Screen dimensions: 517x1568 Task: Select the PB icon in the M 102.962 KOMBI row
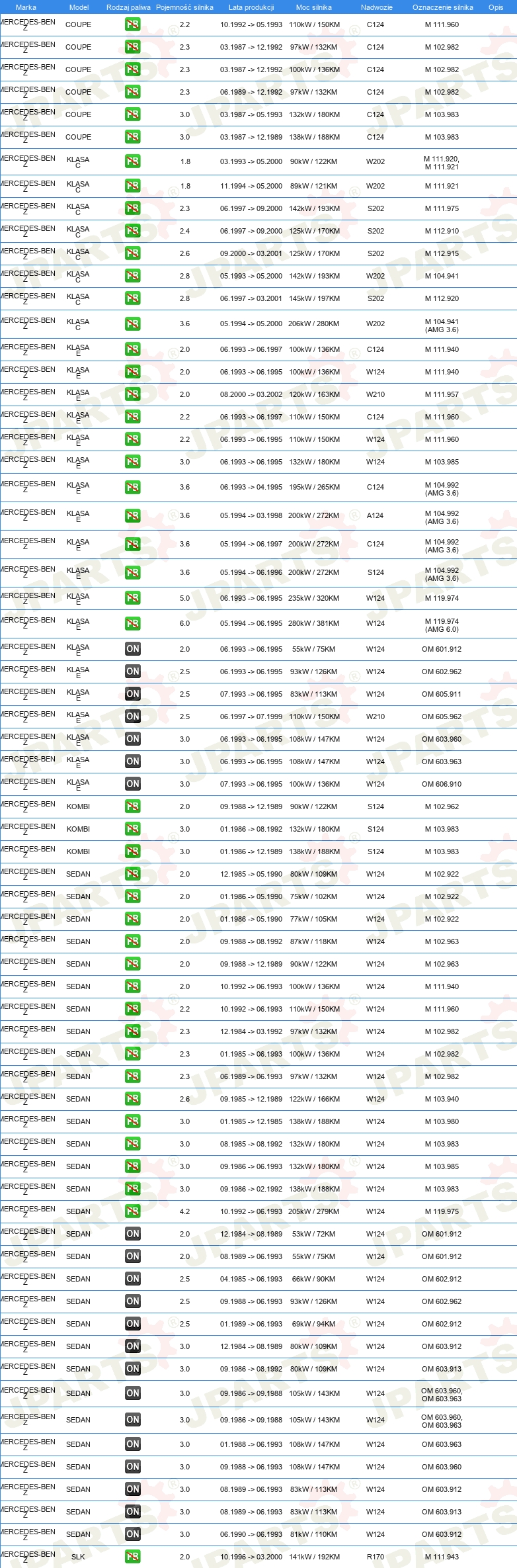point(133,806)
